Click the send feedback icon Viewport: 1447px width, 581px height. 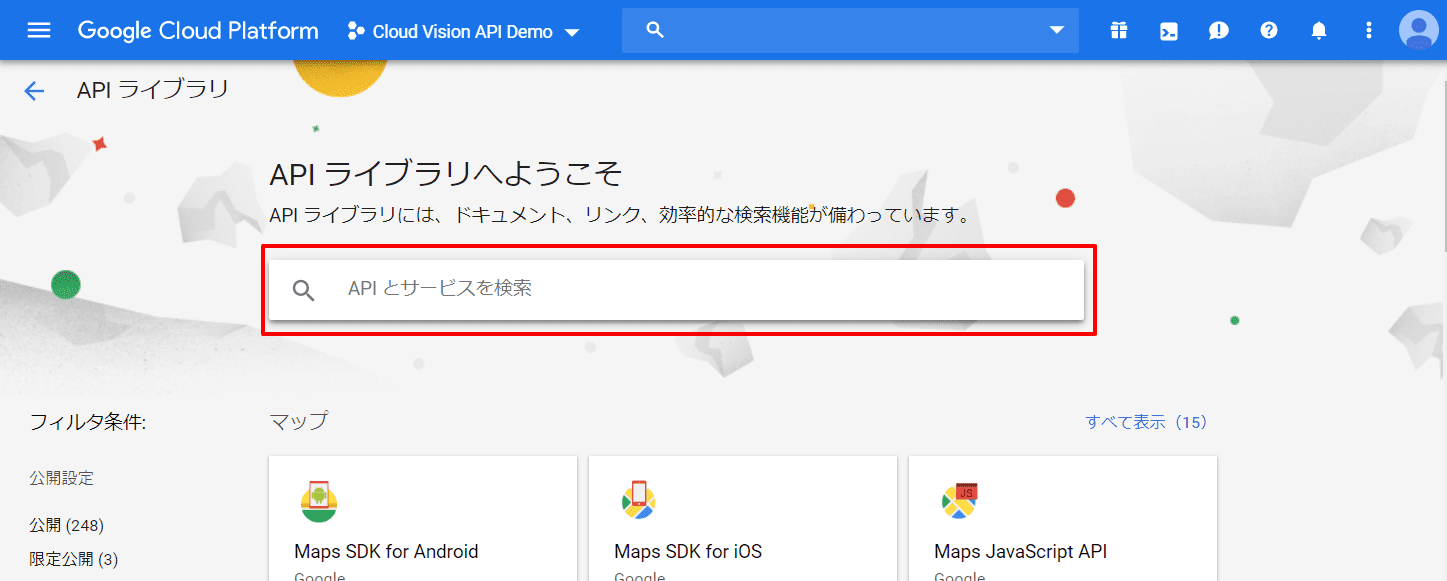pyautogui.click(x=1218, y=30)
